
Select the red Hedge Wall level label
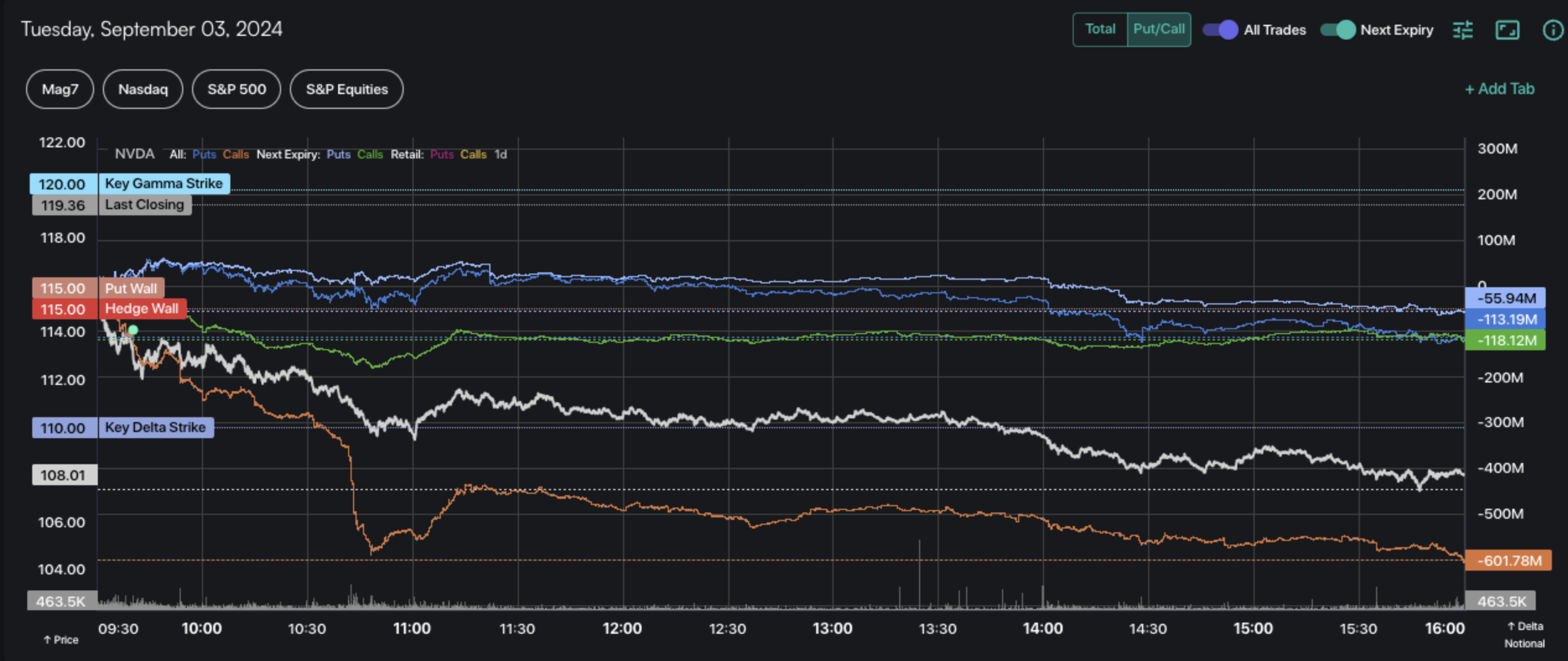pos(141,309)
